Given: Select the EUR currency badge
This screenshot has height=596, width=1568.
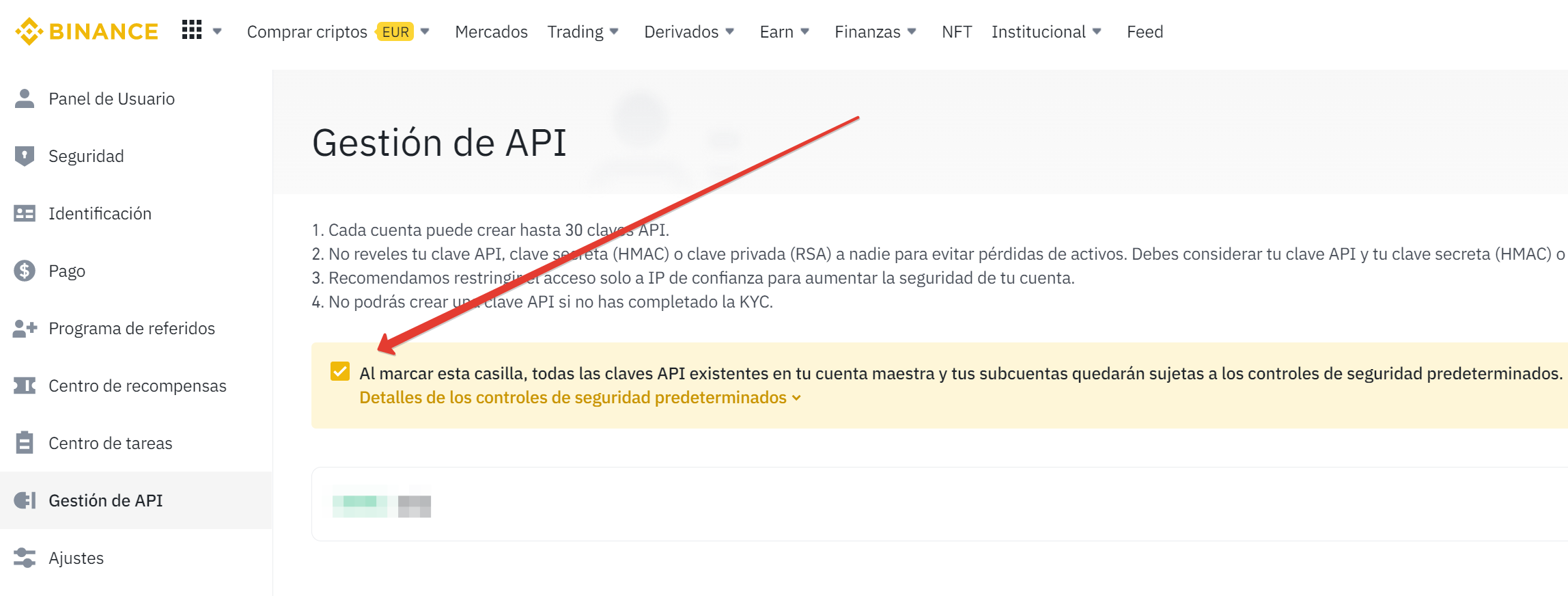Looking at the screenshot, I should pos(395,31).
